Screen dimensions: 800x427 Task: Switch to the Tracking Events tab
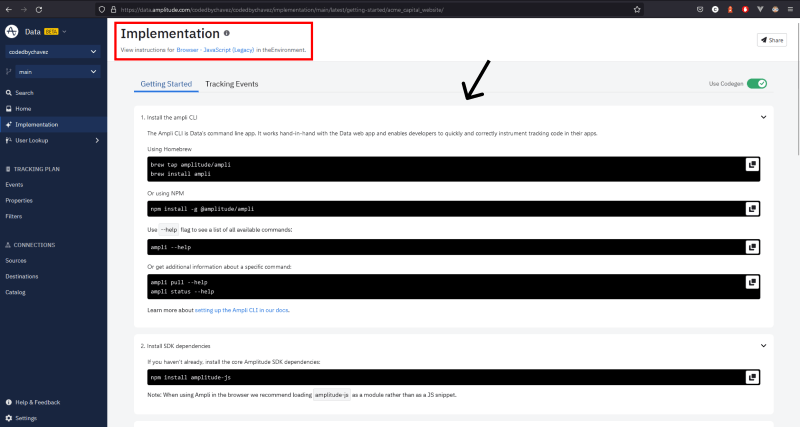pos(232,84)
